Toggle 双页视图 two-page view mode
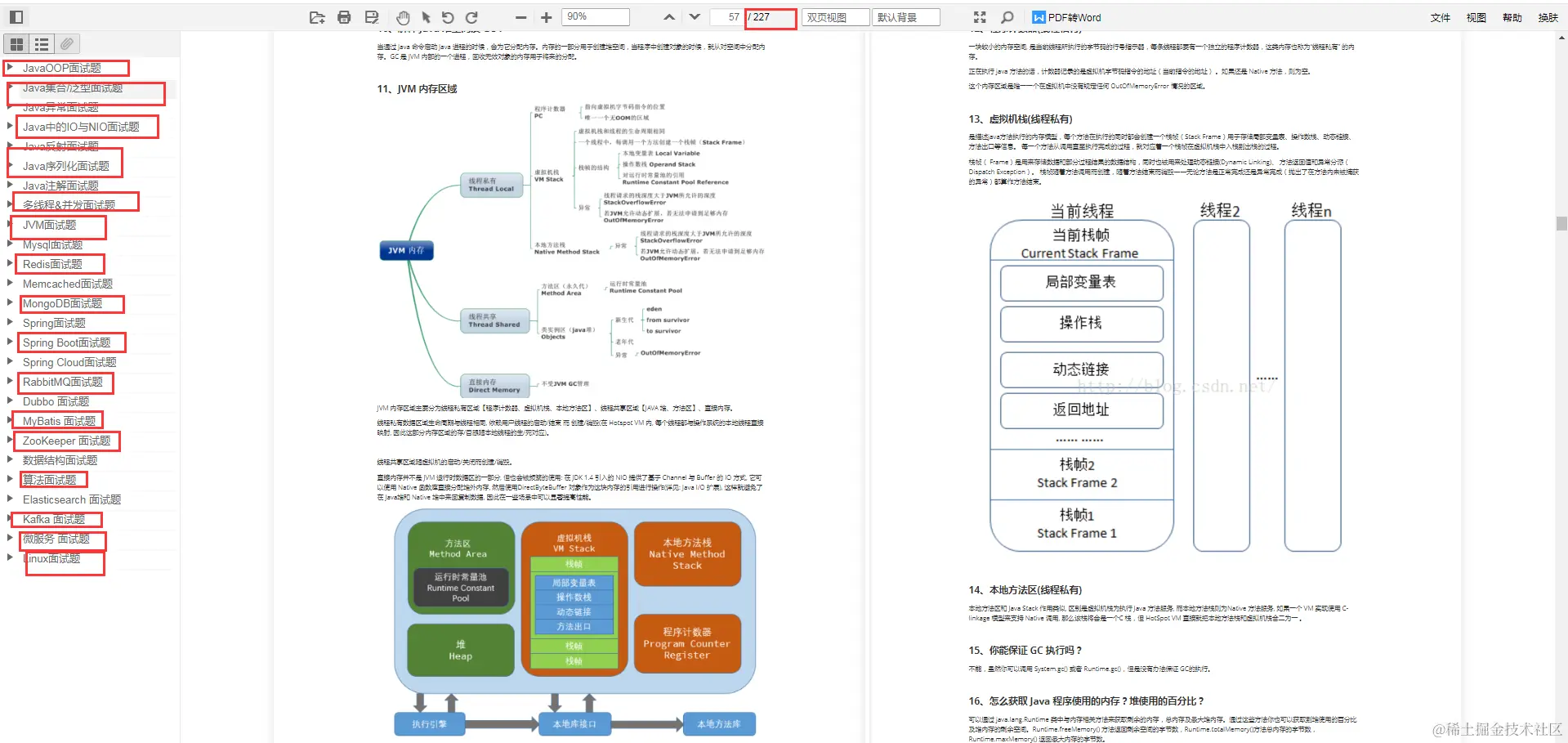 pyautogui.click(x=835, y=16)
